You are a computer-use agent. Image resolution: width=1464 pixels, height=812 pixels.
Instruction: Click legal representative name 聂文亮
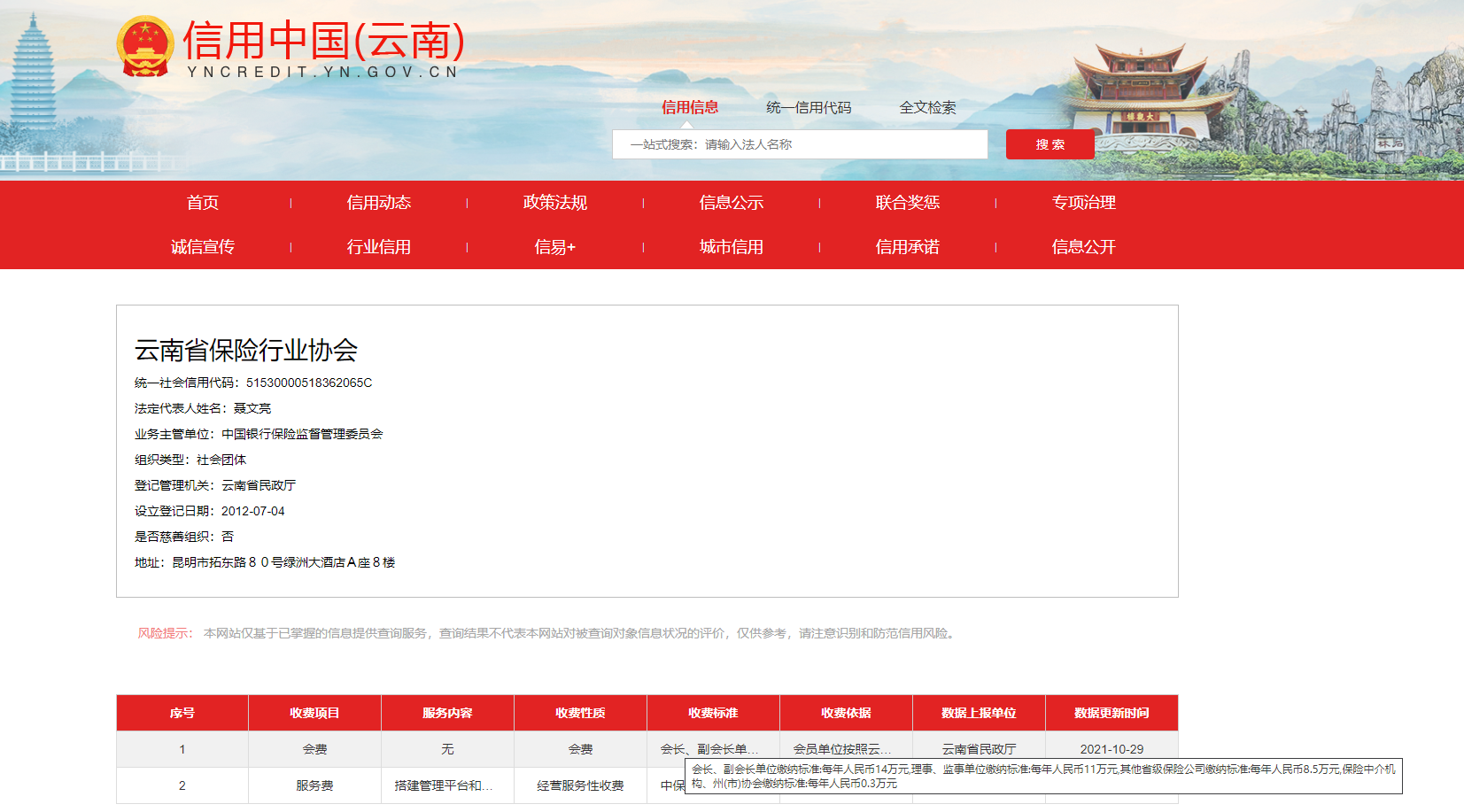pos(252,408)
